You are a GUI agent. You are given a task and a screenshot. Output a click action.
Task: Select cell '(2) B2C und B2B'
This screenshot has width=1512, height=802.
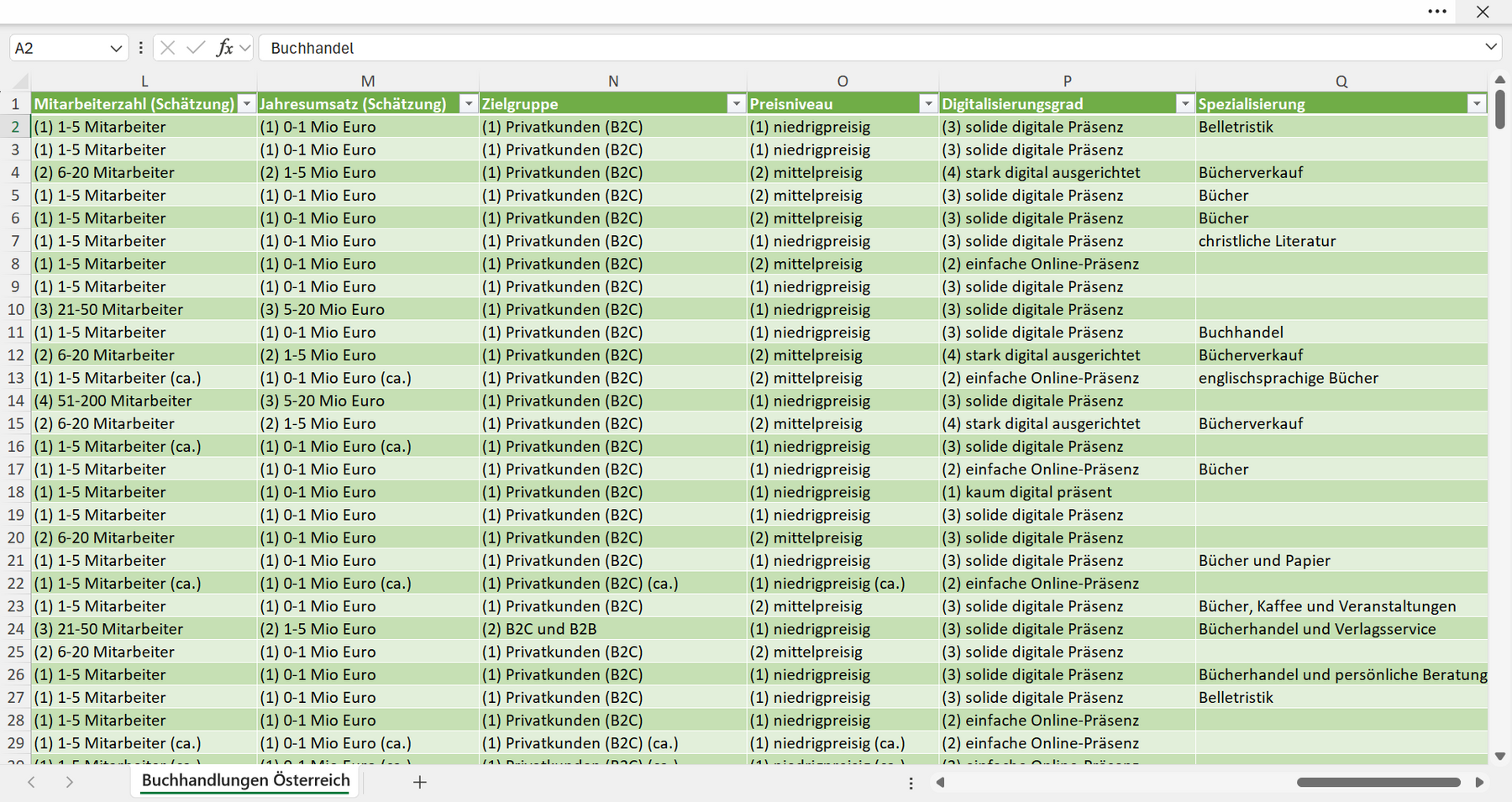pyautogui.click(x=613, y=629)
